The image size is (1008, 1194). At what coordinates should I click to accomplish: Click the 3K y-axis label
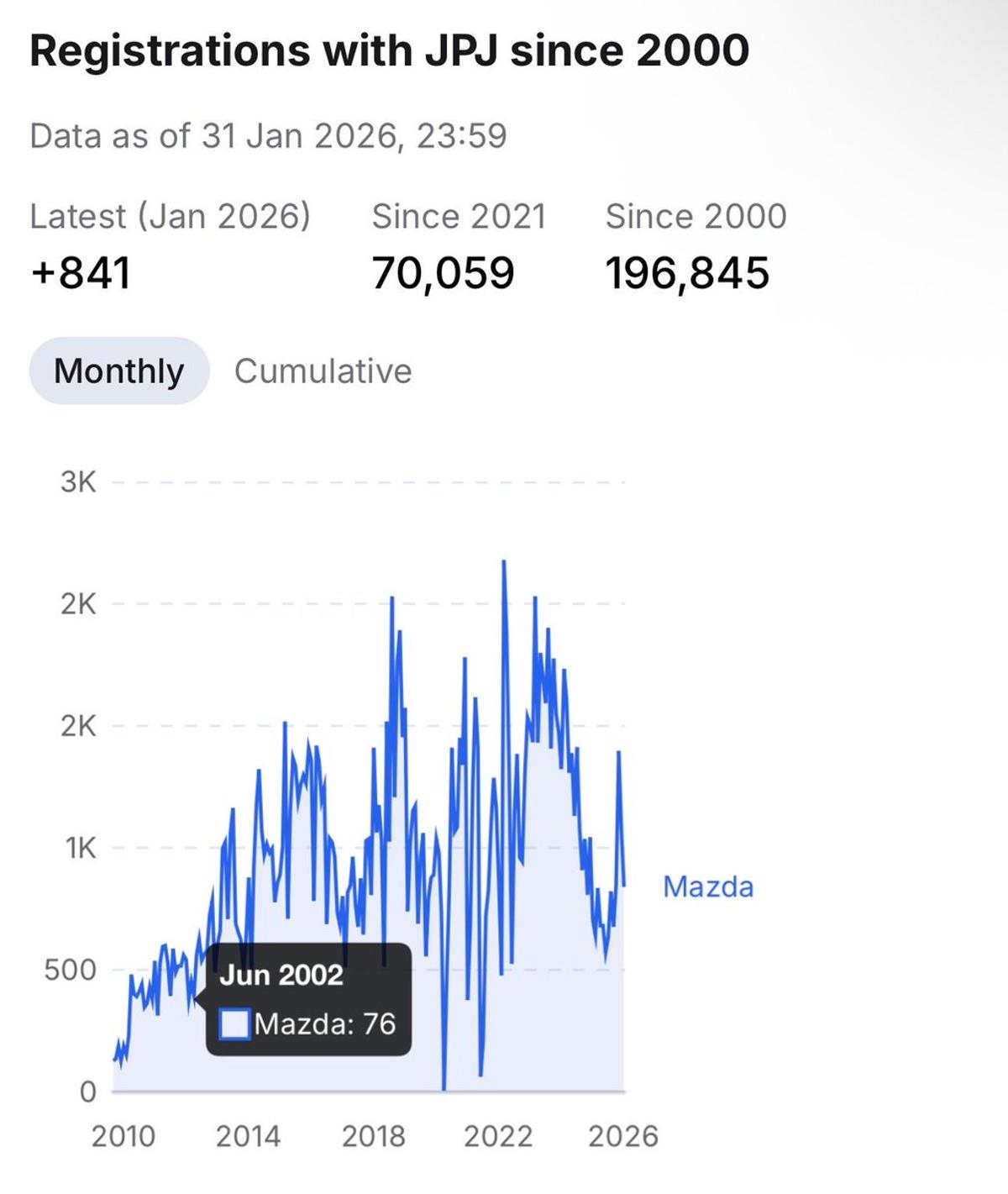[78, 482]
